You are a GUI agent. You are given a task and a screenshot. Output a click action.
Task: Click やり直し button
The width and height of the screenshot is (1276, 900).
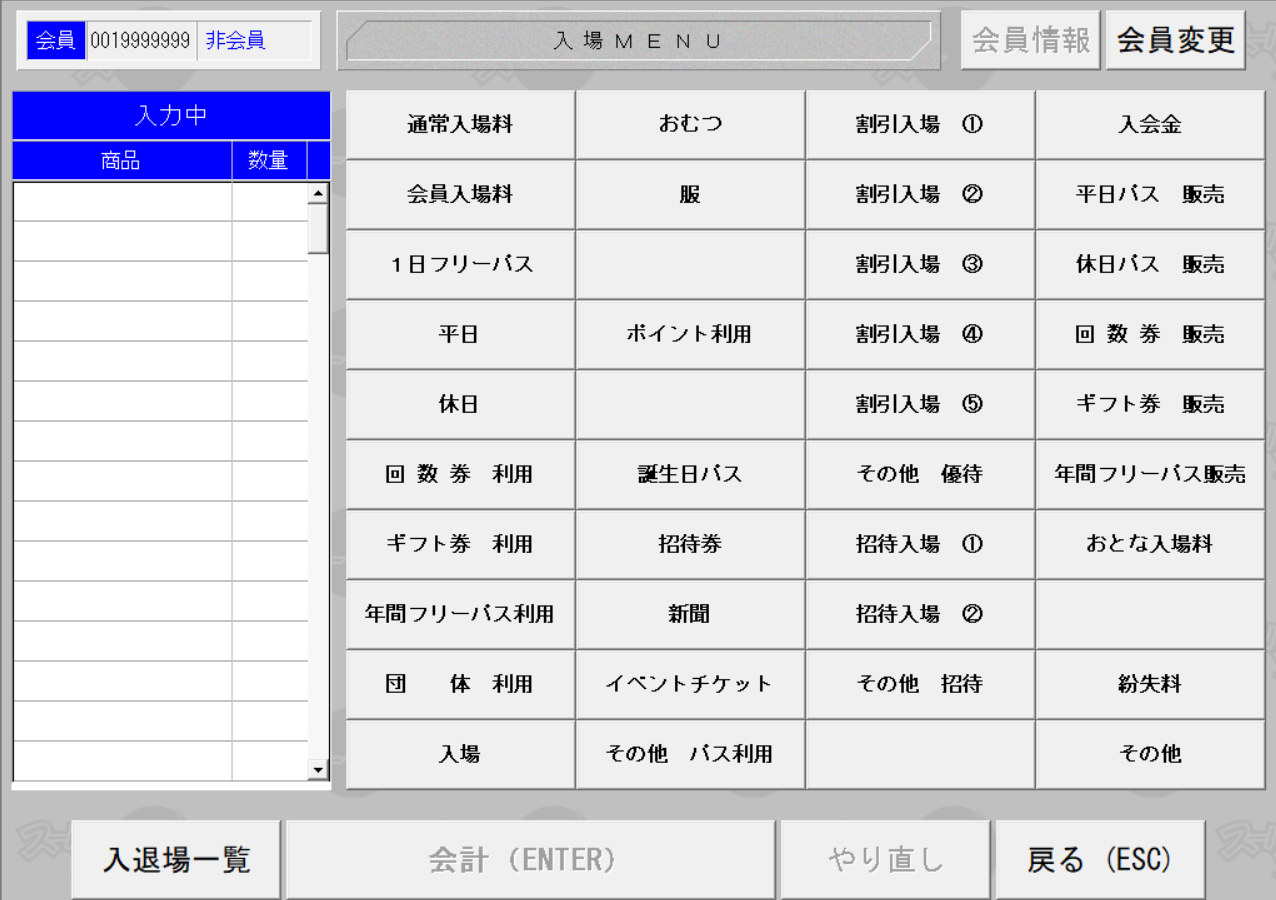(886, 860)
